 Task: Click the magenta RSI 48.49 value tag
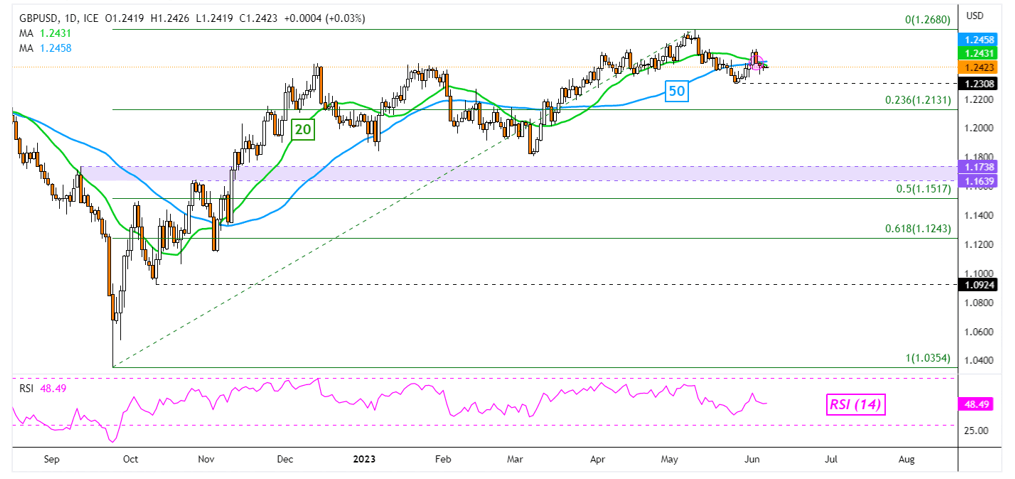coord(977,403)
